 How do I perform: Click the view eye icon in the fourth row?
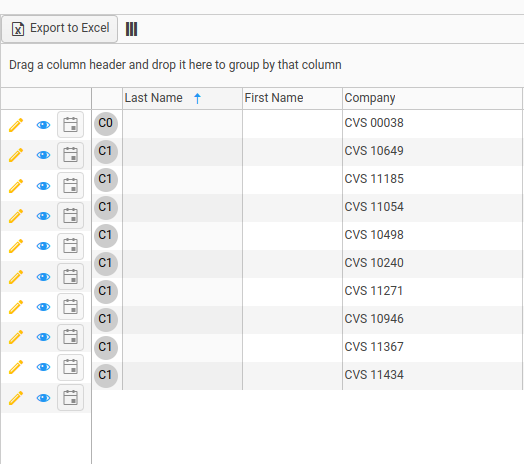point(43,216)
